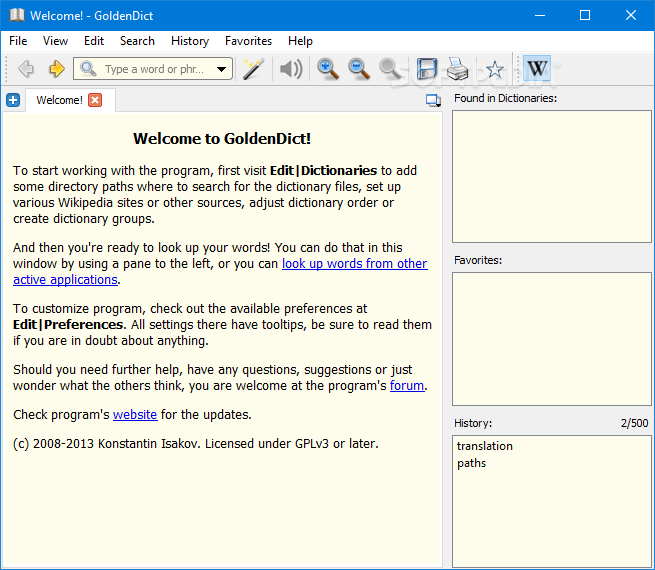Open the tab list button beside tabs
Image resolution: width=655 pixels, height=570 pixels.
[x=433, y=100]
